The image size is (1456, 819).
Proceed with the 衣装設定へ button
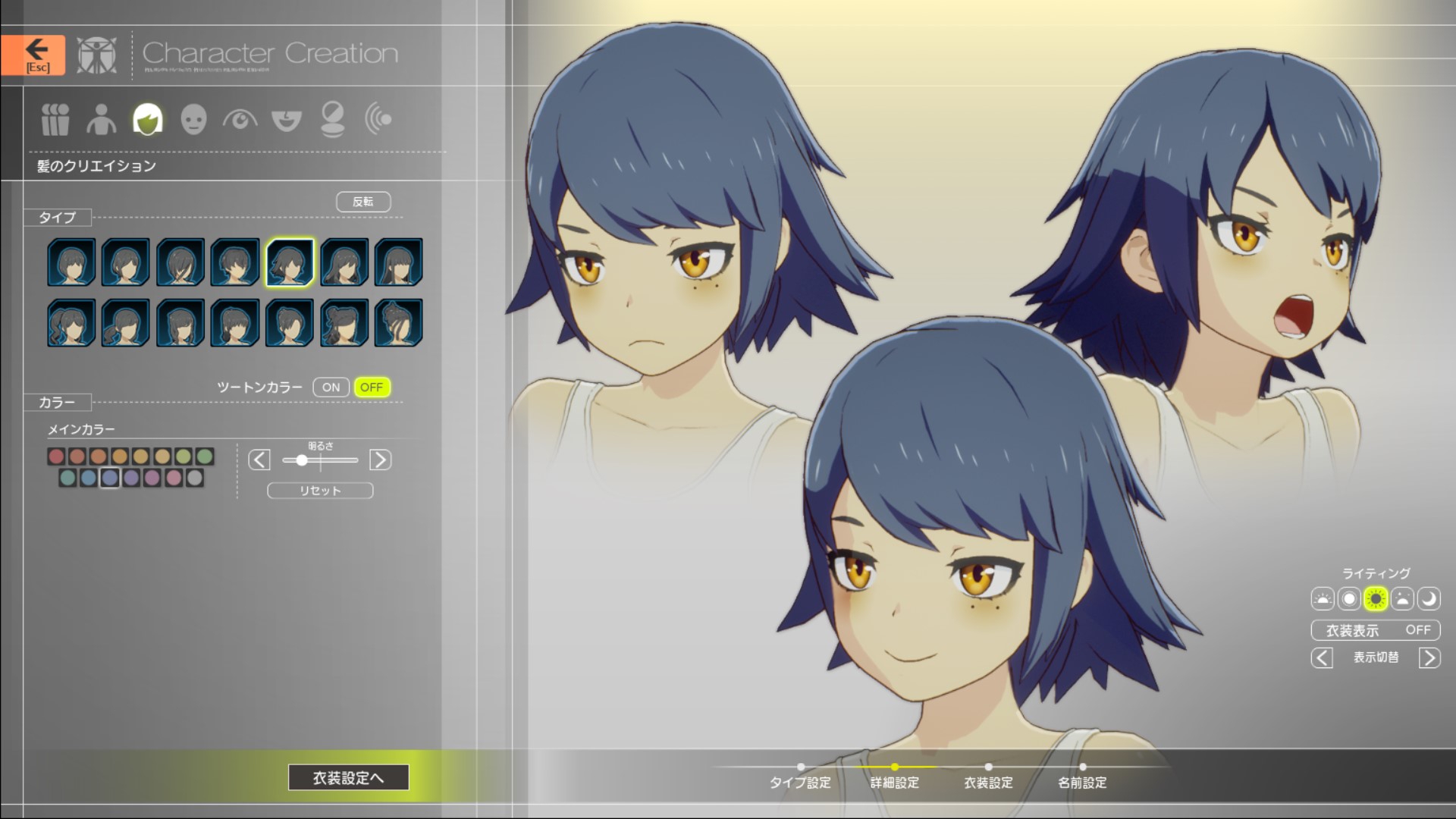click(349, 777)
